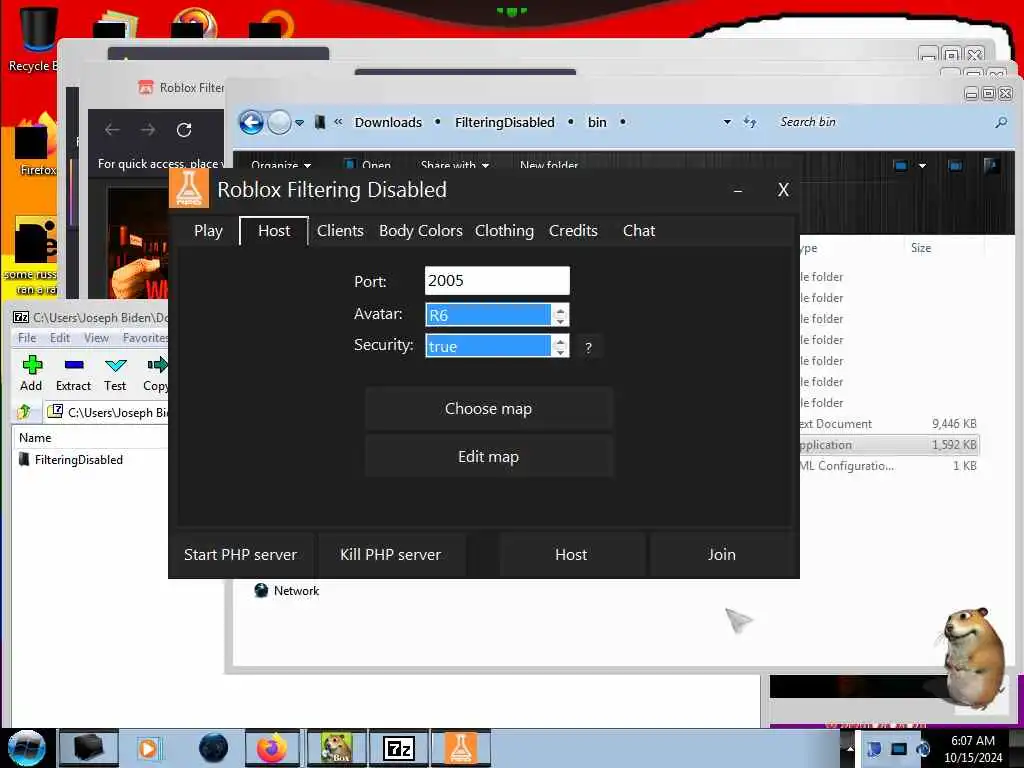1024x768 pixels.
Task: Open the address bar history dropdown arrow
Action: [727, 122]
